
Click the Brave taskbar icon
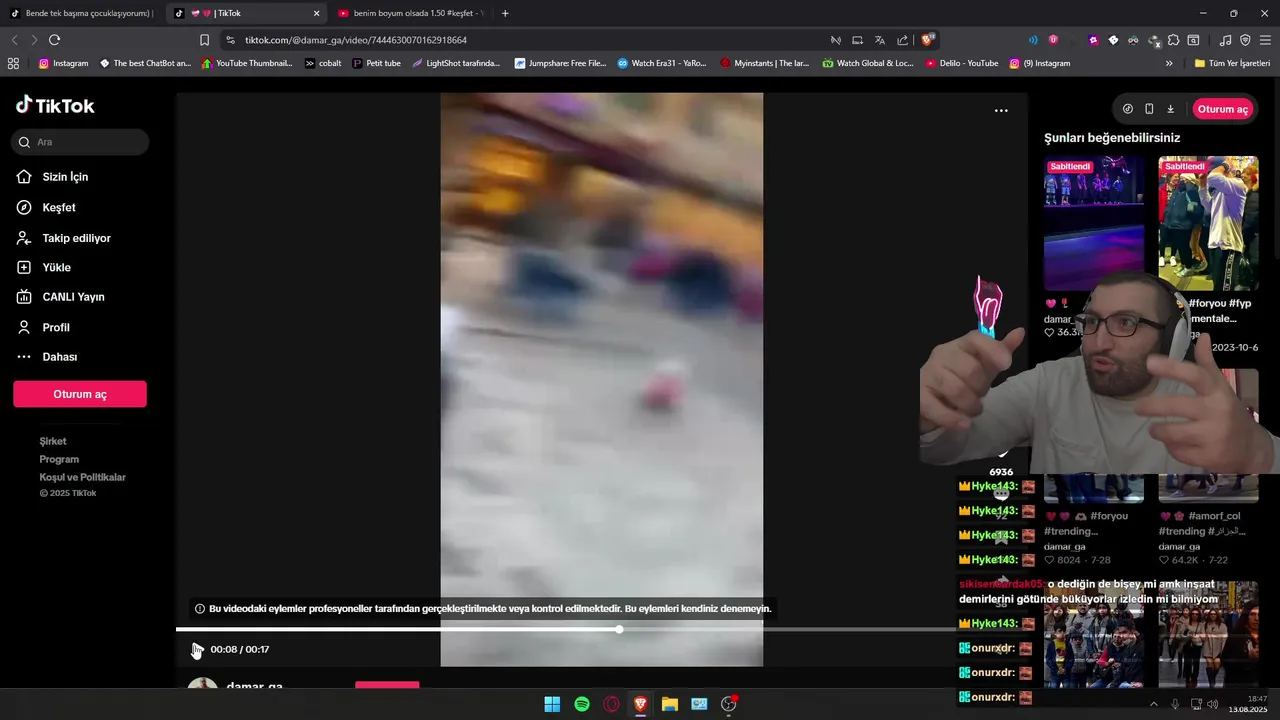coord(640,704)
